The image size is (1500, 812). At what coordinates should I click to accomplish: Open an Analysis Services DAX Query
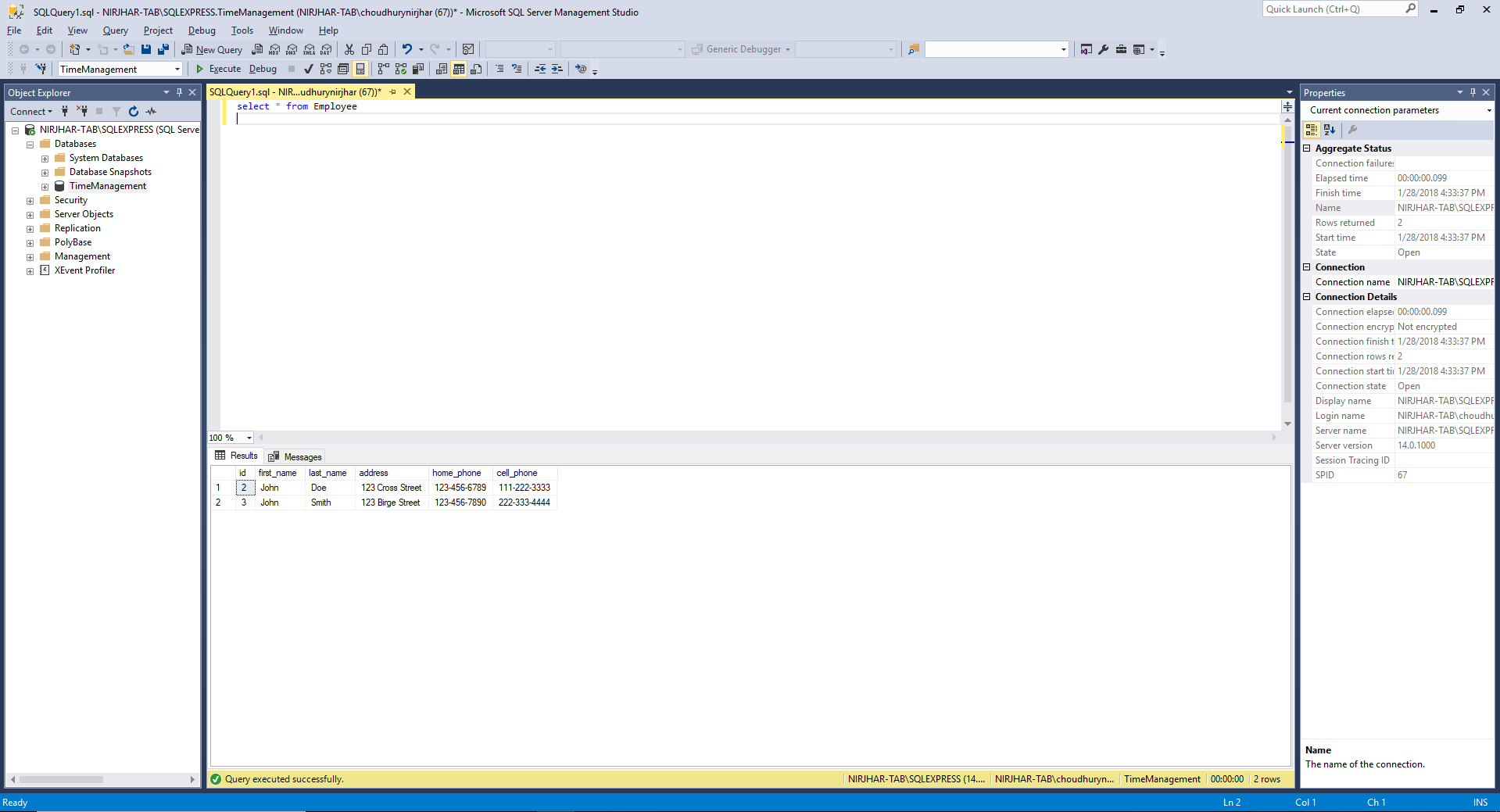[x=326, y=49]
